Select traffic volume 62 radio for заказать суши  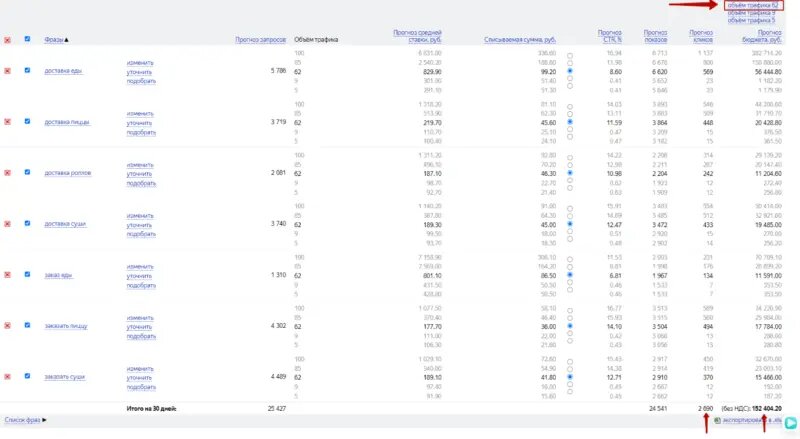coord(569,377)
